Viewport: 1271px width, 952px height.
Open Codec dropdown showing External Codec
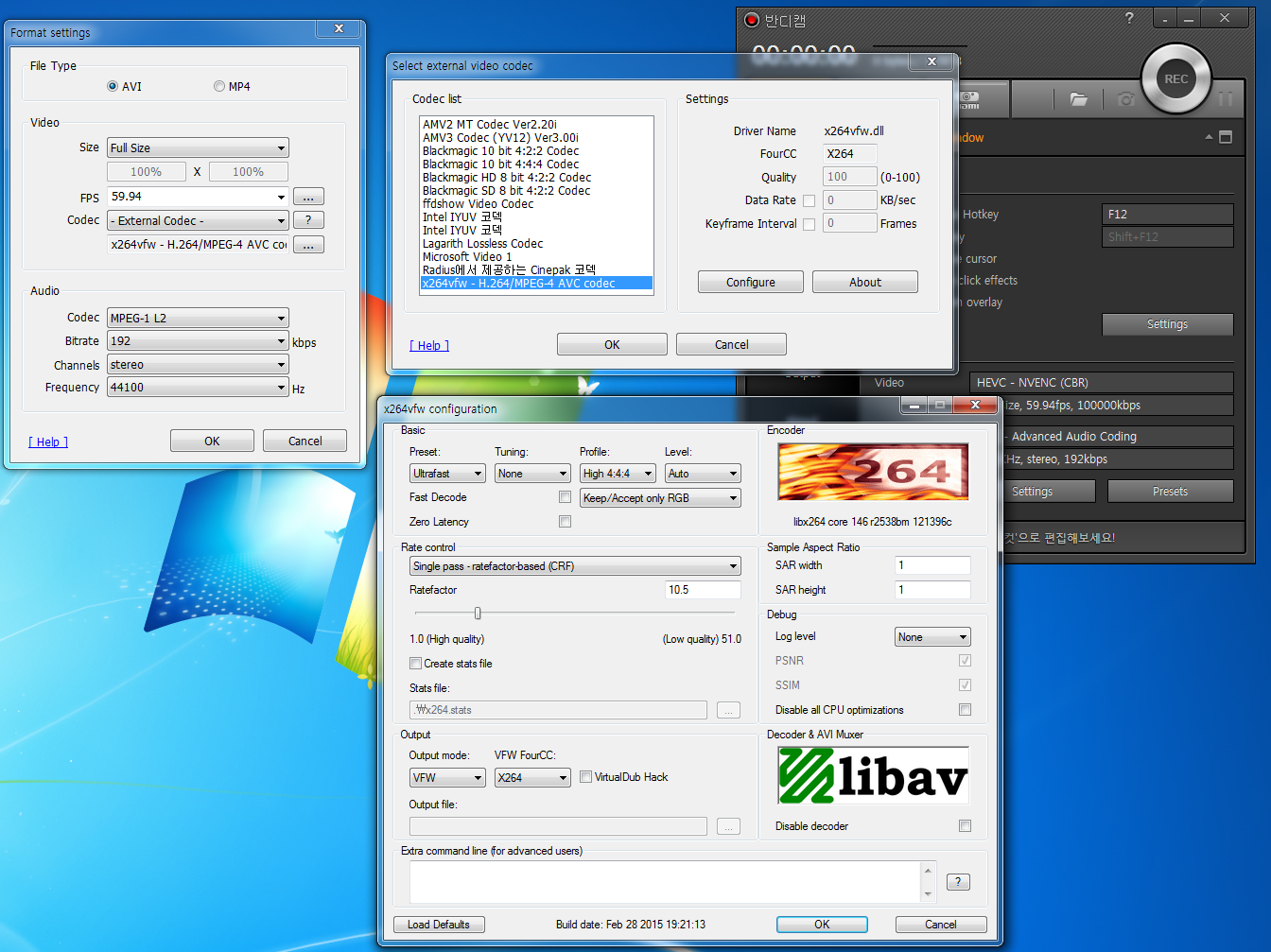[x=198, y=220]
